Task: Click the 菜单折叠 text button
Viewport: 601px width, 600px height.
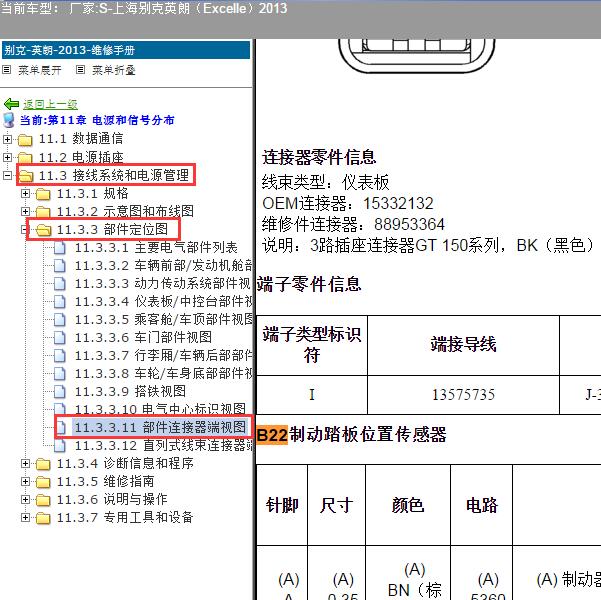Action: click(113, 70)
